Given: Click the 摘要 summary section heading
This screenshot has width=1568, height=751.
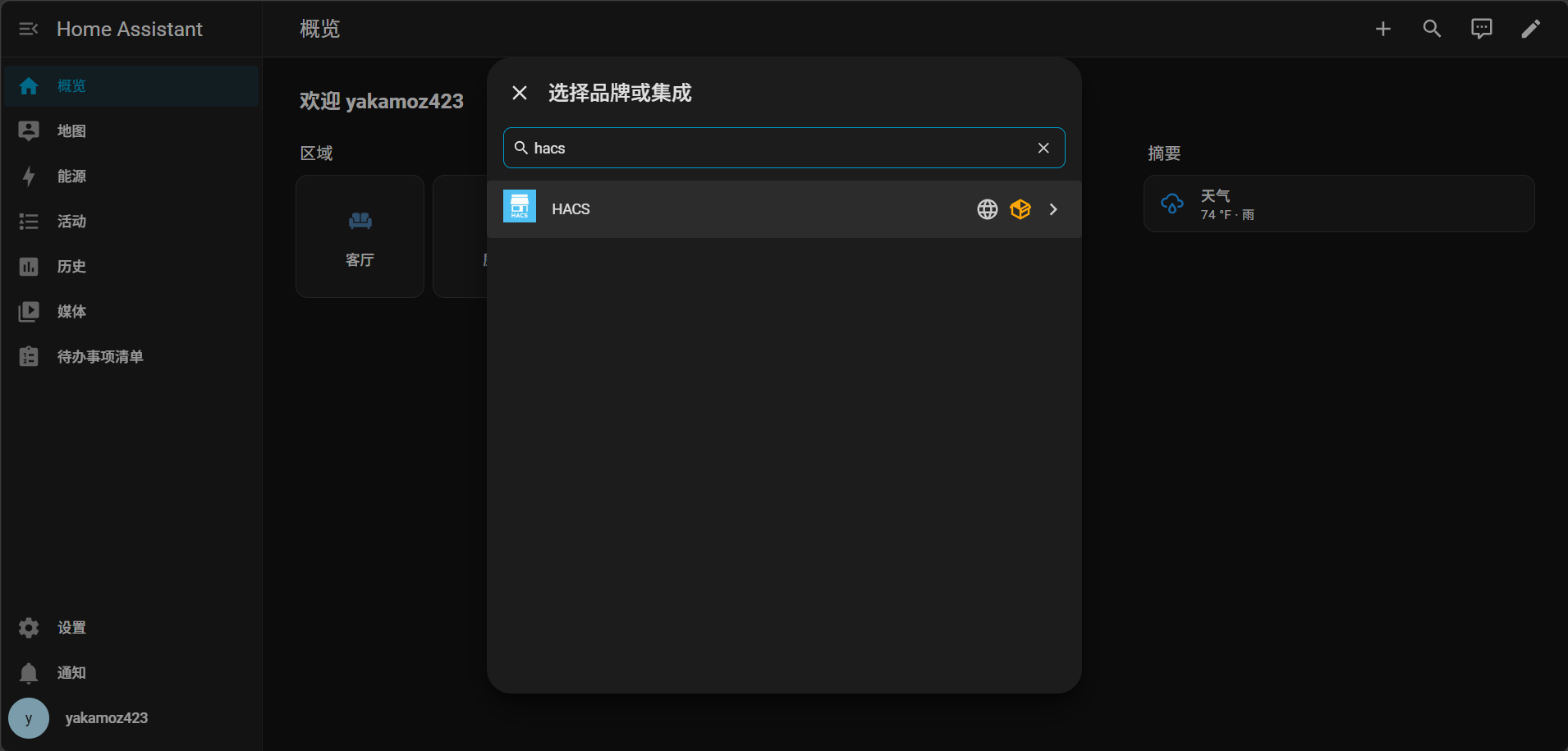Looking at the screenshot, I should (1164, 153).
